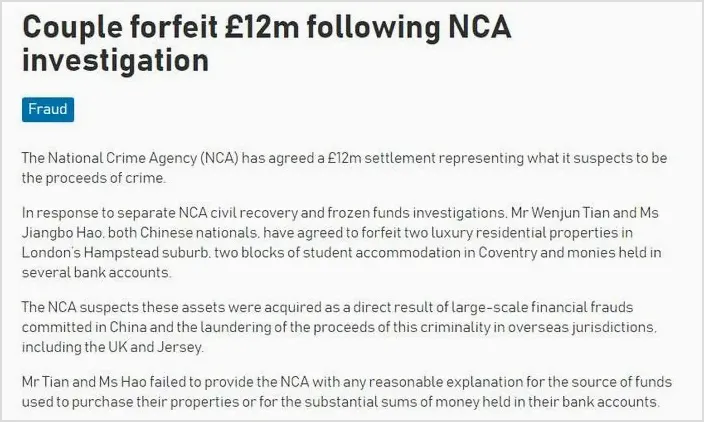The height and width of the screenshot is (422, 704).
Task: Click '£12m settlement' in the first paragraph
Action: click(382, 158)
